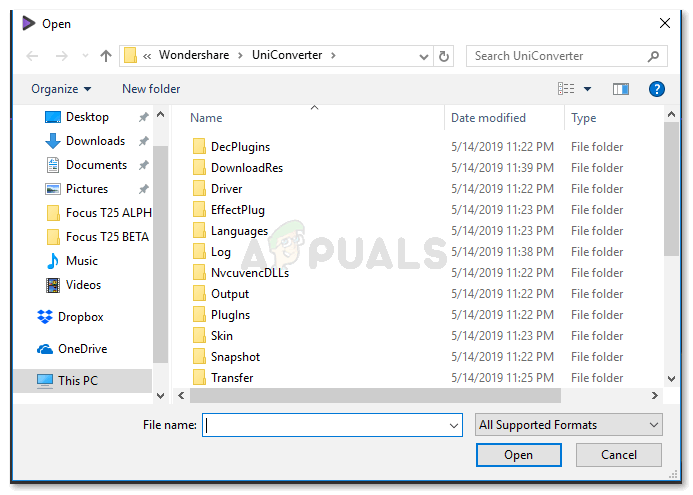Select OneDrive in navigation pane
The width and height of the screenshot is (693, 495).
tap(82, 349)
